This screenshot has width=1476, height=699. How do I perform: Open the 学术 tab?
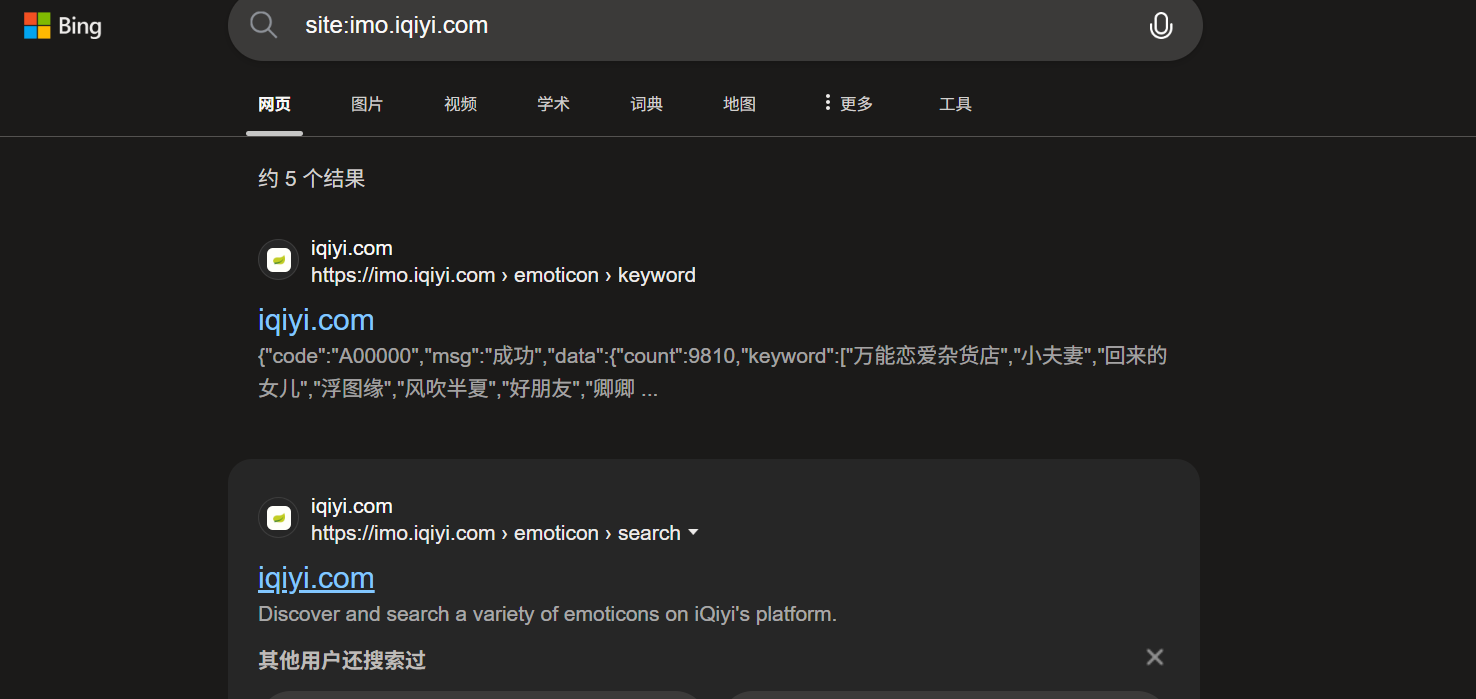[553, 104]
